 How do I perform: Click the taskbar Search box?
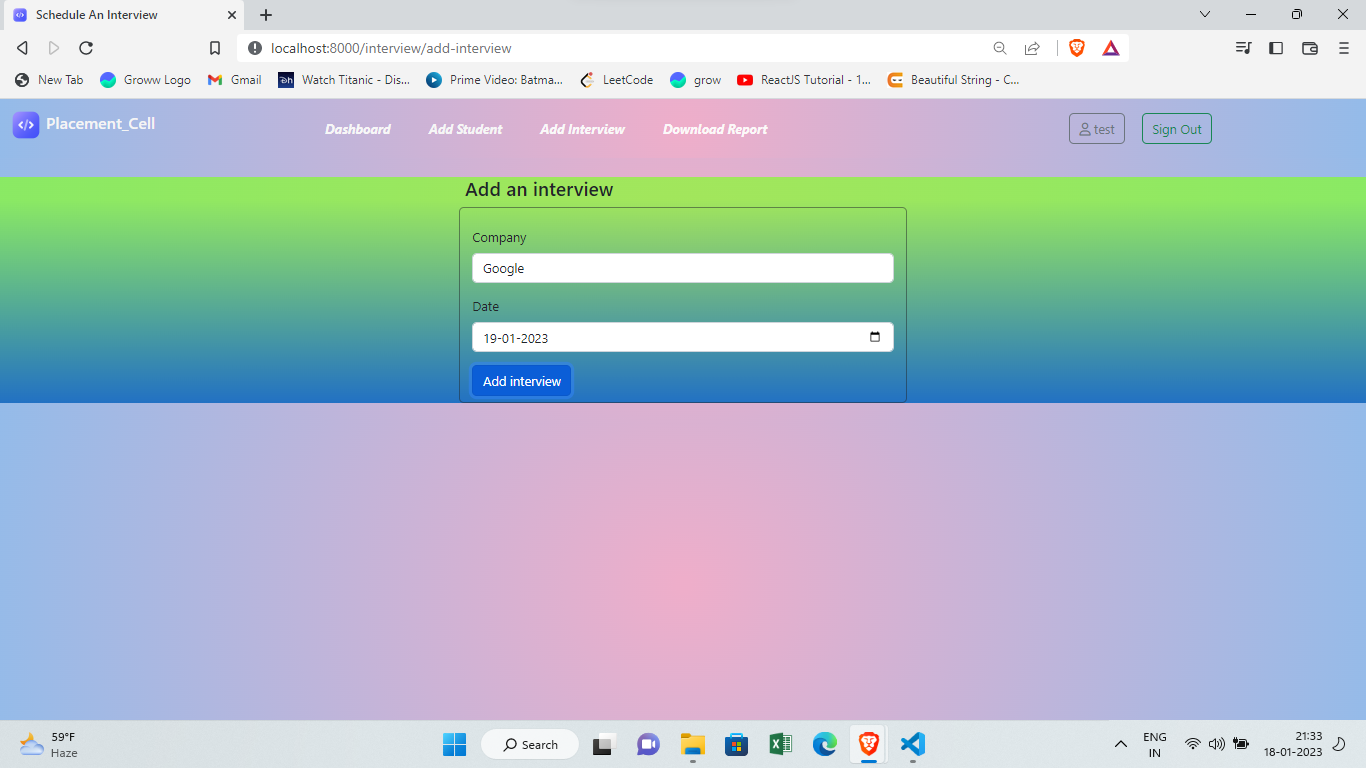530,744
